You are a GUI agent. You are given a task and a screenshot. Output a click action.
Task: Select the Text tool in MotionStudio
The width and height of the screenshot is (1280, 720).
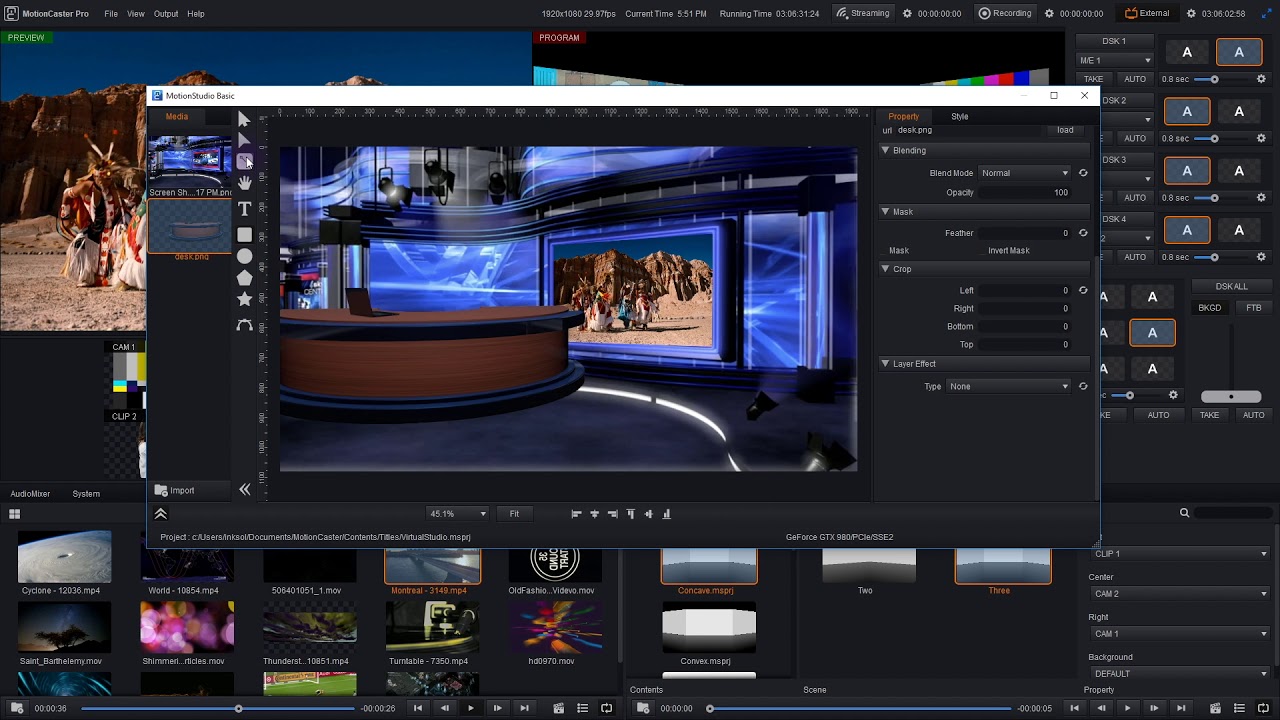pos(244,208)
